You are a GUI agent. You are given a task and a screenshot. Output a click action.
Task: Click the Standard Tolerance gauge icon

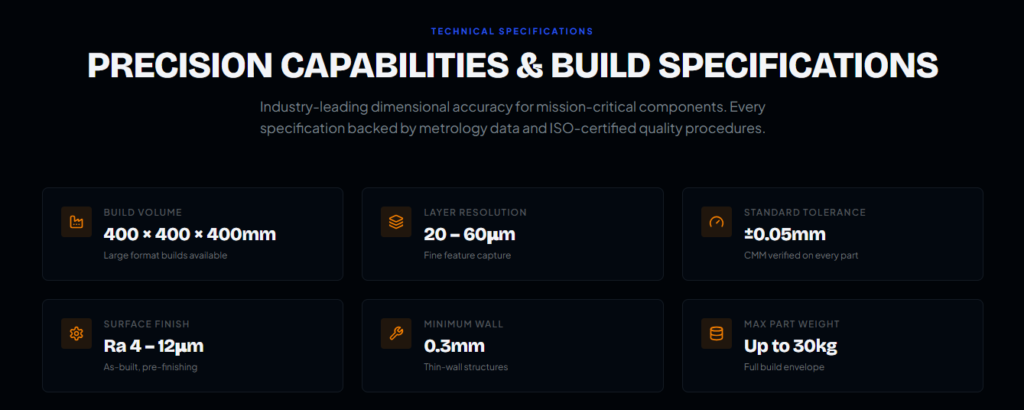[716, 222]
